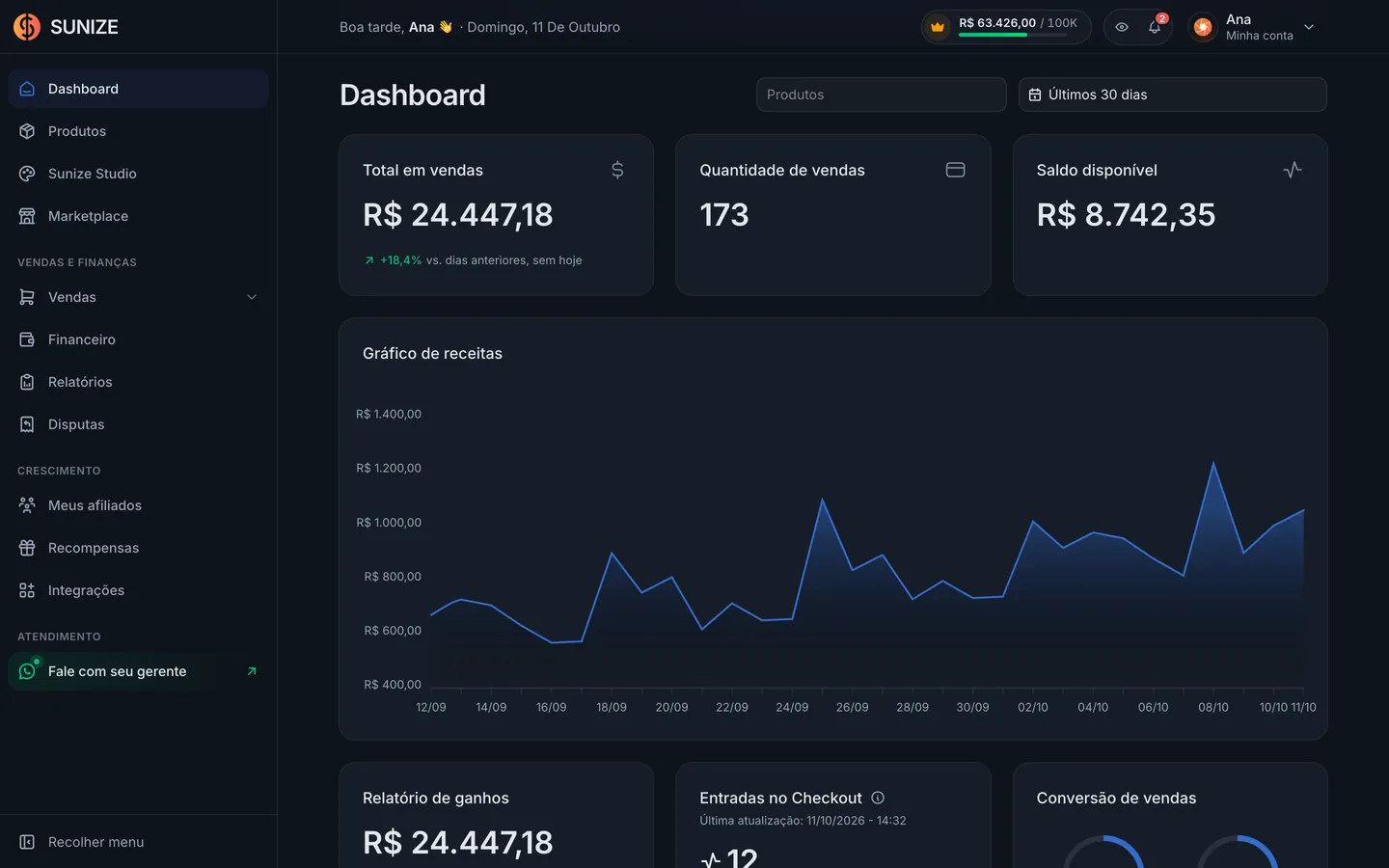The height and width of the screenshot is (868, 1389).
Task: Click the 08/10 date label on chart
Action: 1213,707
